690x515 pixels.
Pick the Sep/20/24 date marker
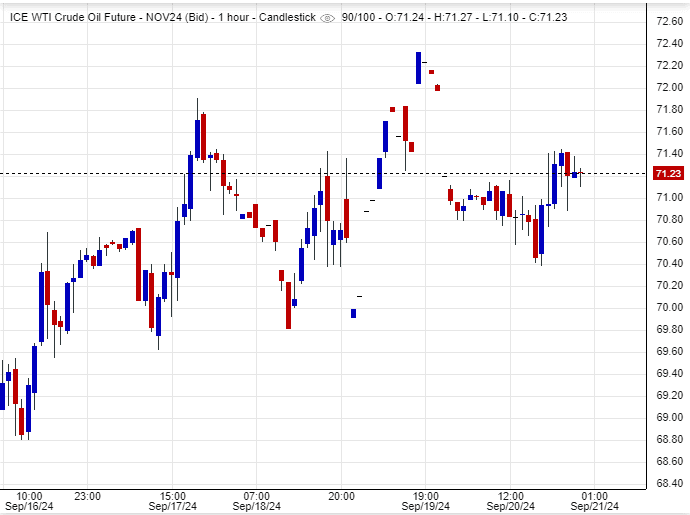click(511, 506)
